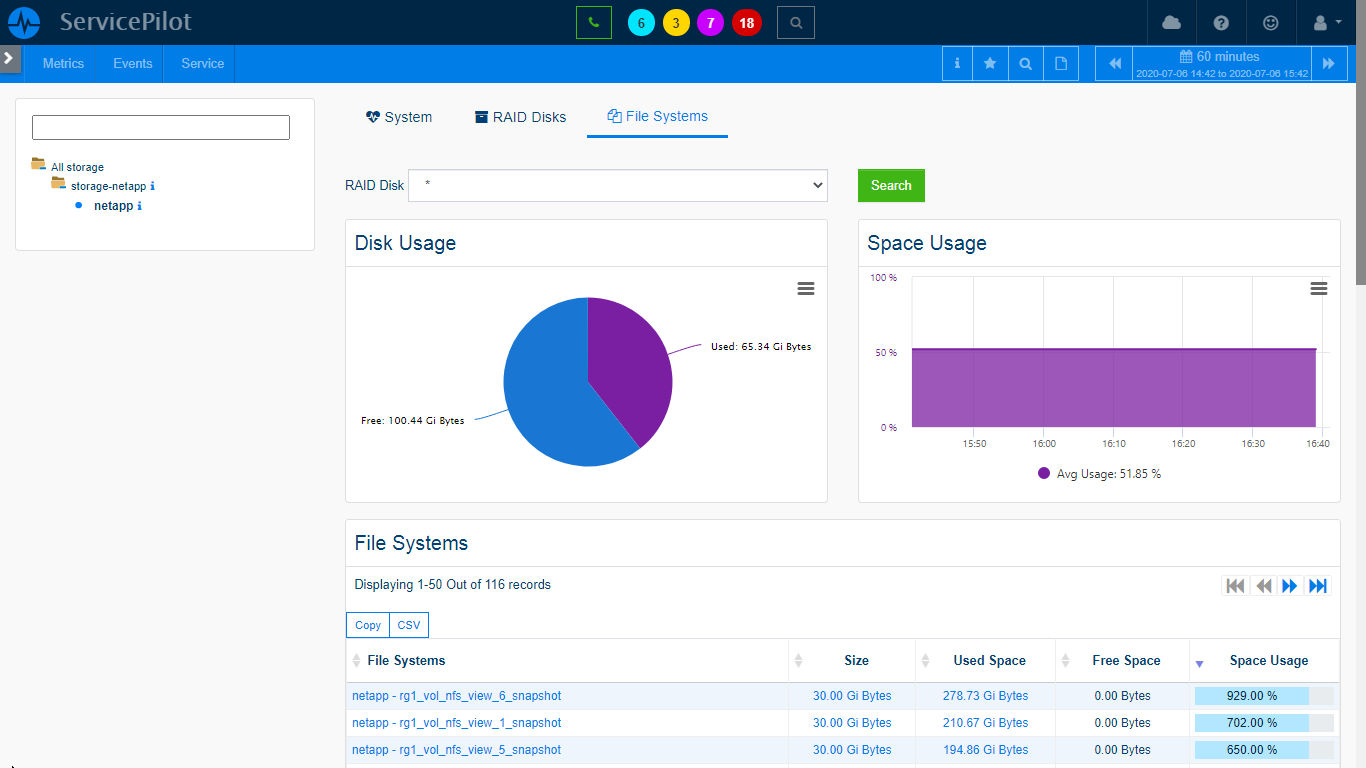1366x768 pixels.
Task: Toggle Space Usage column sort order
Action: (1199, 661)
